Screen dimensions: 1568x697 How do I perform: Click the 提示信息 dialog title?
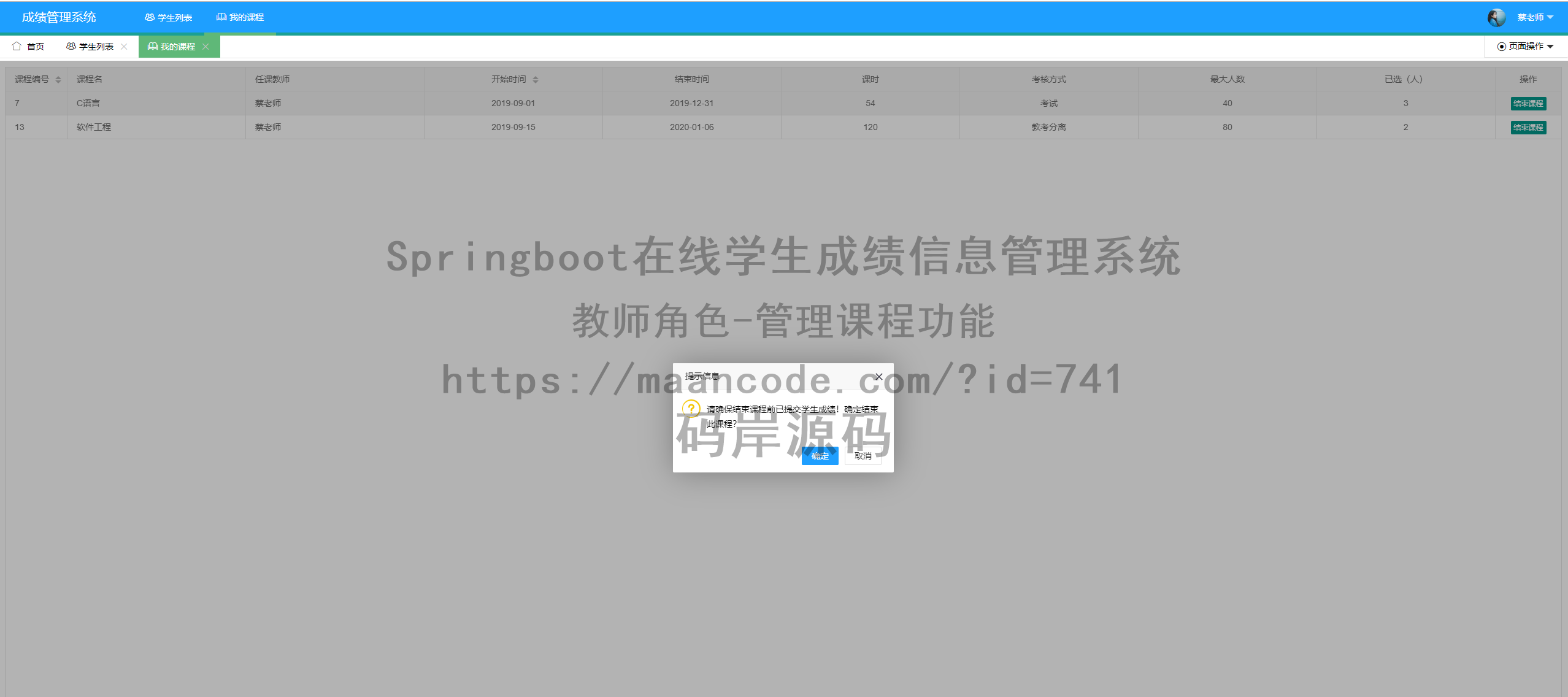coord(702,376)
